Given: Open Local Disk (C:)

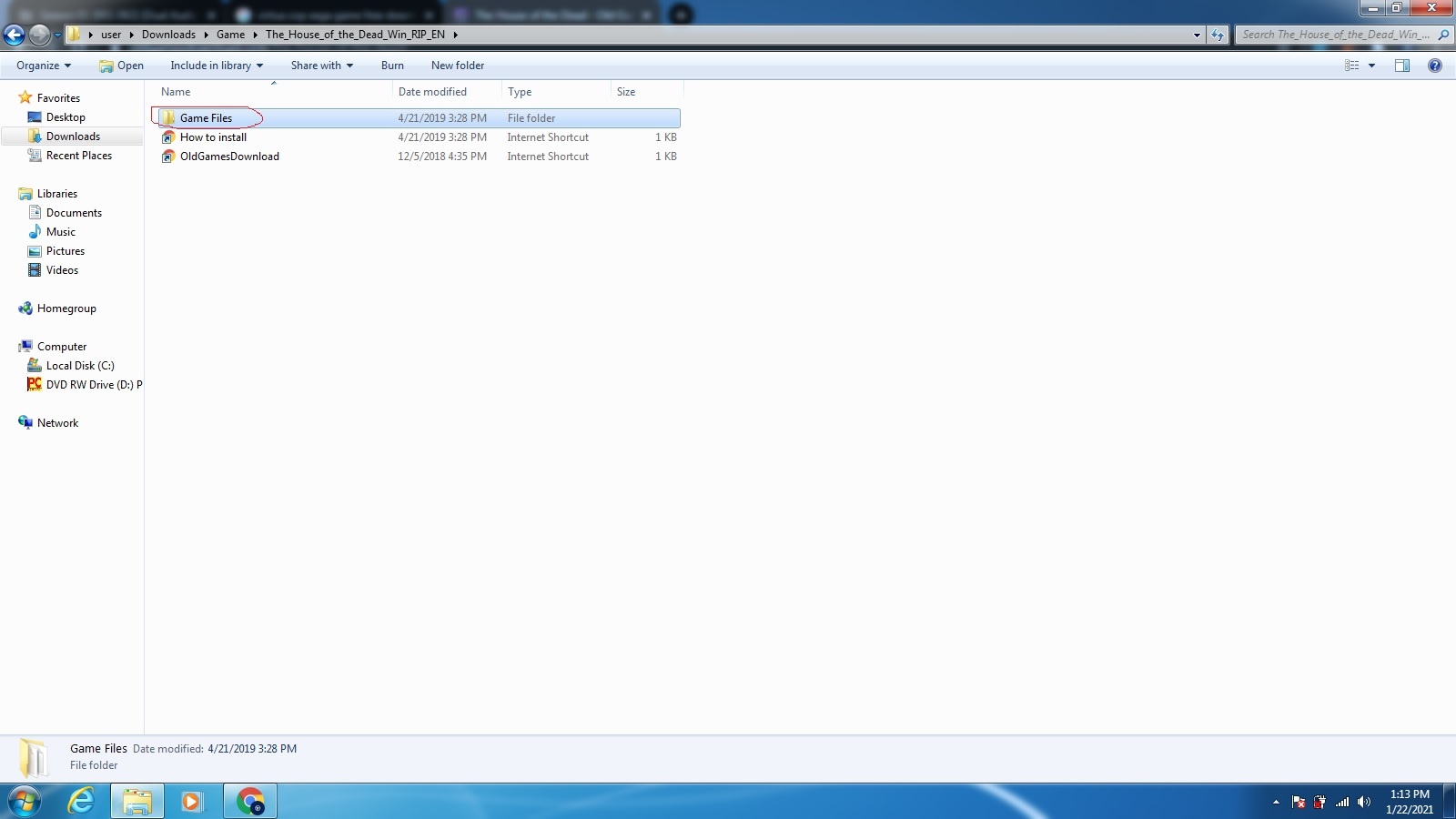Looking at the screenshot, I should coord(80,366).
